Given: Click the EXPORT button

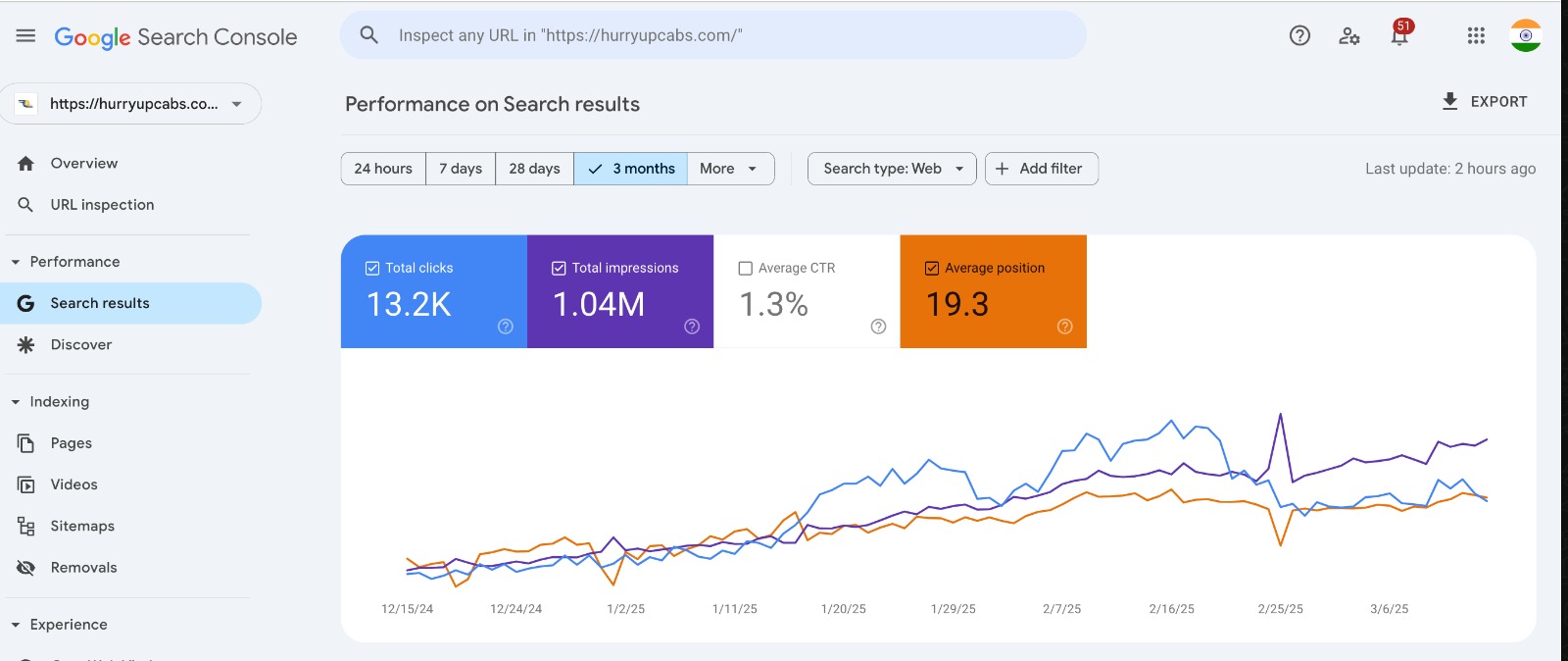Looking at the screenshot, I should [1485, 101].
